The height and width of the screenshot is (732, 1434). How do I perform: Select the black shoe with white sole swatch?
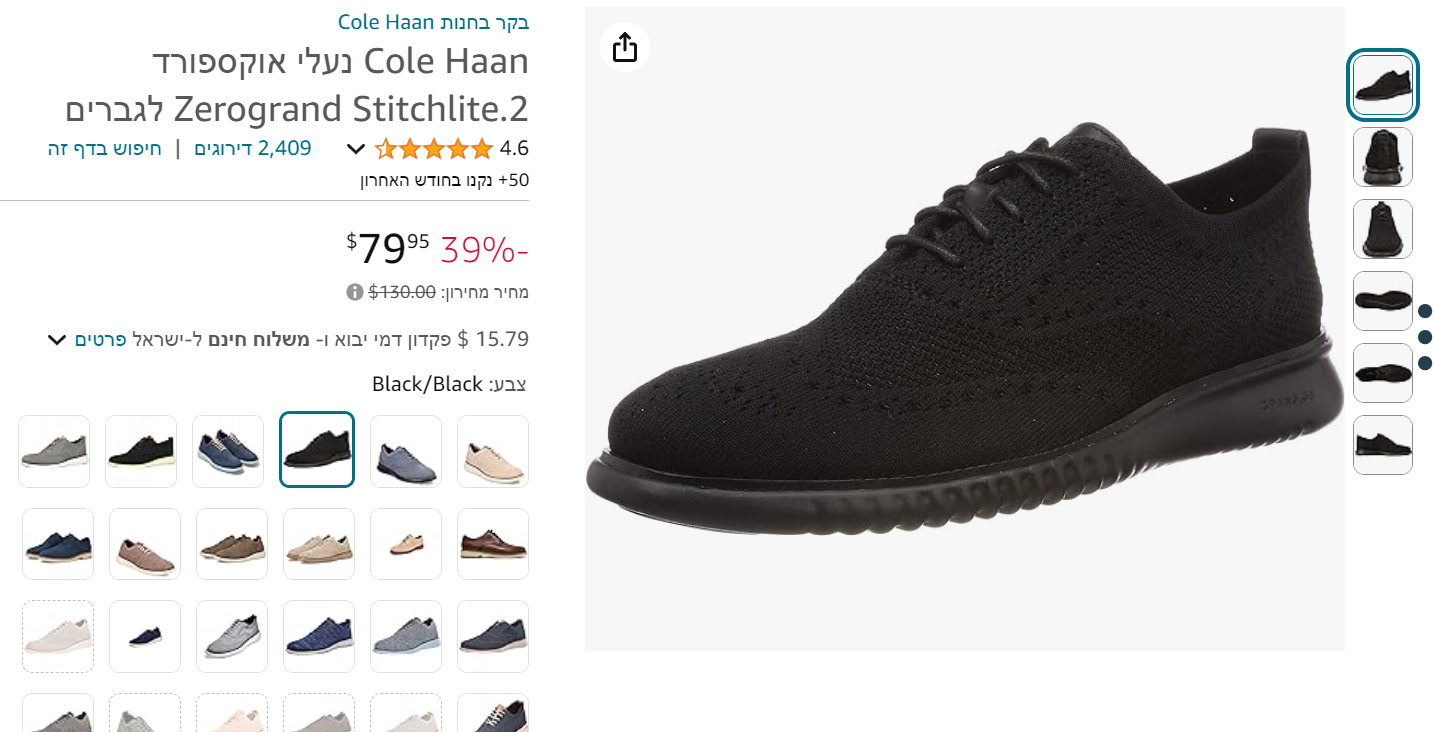point(141,451)
